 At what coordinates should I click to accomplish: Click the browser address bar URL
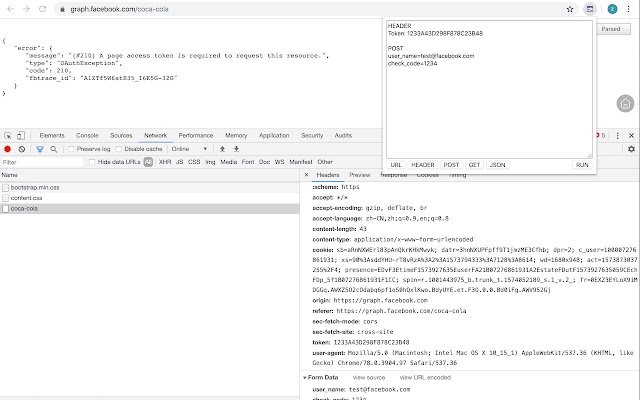[119, 9]
